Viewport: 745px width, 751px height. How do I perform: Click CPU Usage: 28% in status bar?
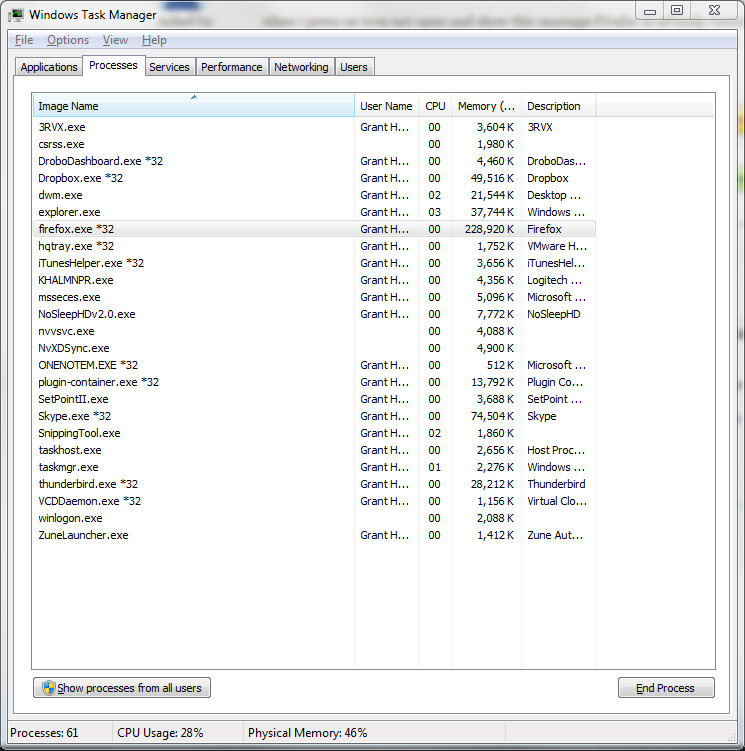click(x=160, y=733)
